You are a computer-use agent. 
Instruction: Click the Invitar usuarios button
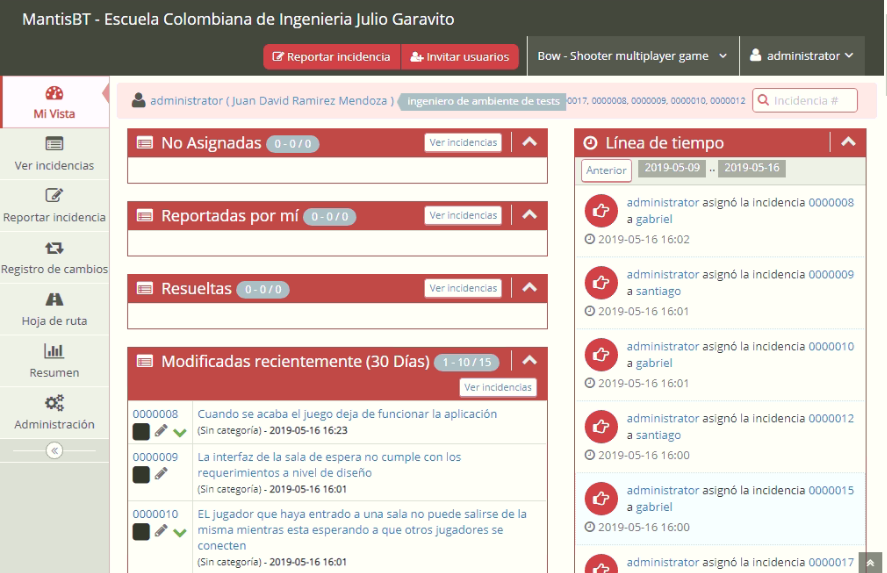[x=460, y=57]
